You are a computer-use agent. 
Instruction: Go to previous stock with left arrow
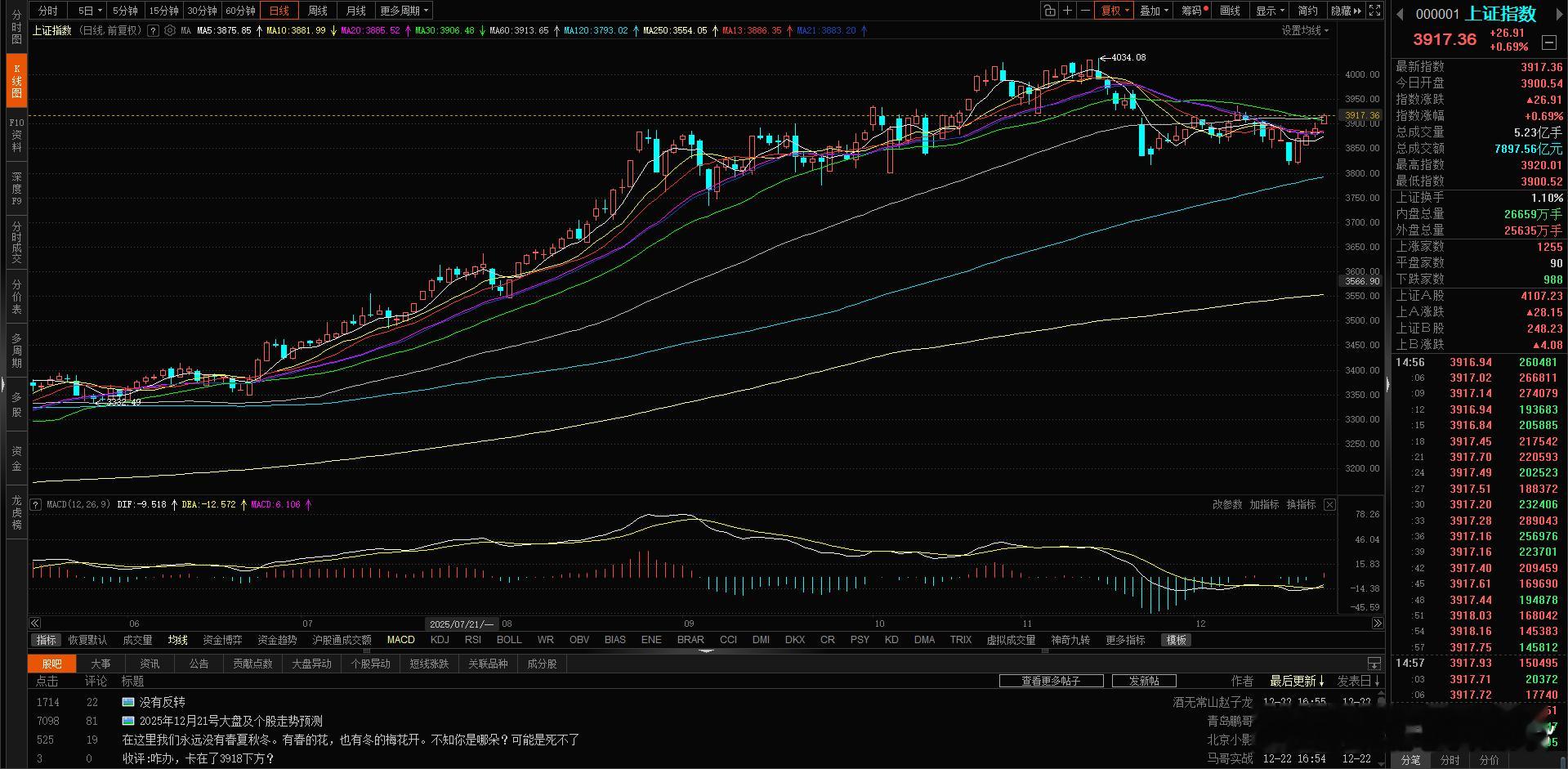click(1400, 14)
